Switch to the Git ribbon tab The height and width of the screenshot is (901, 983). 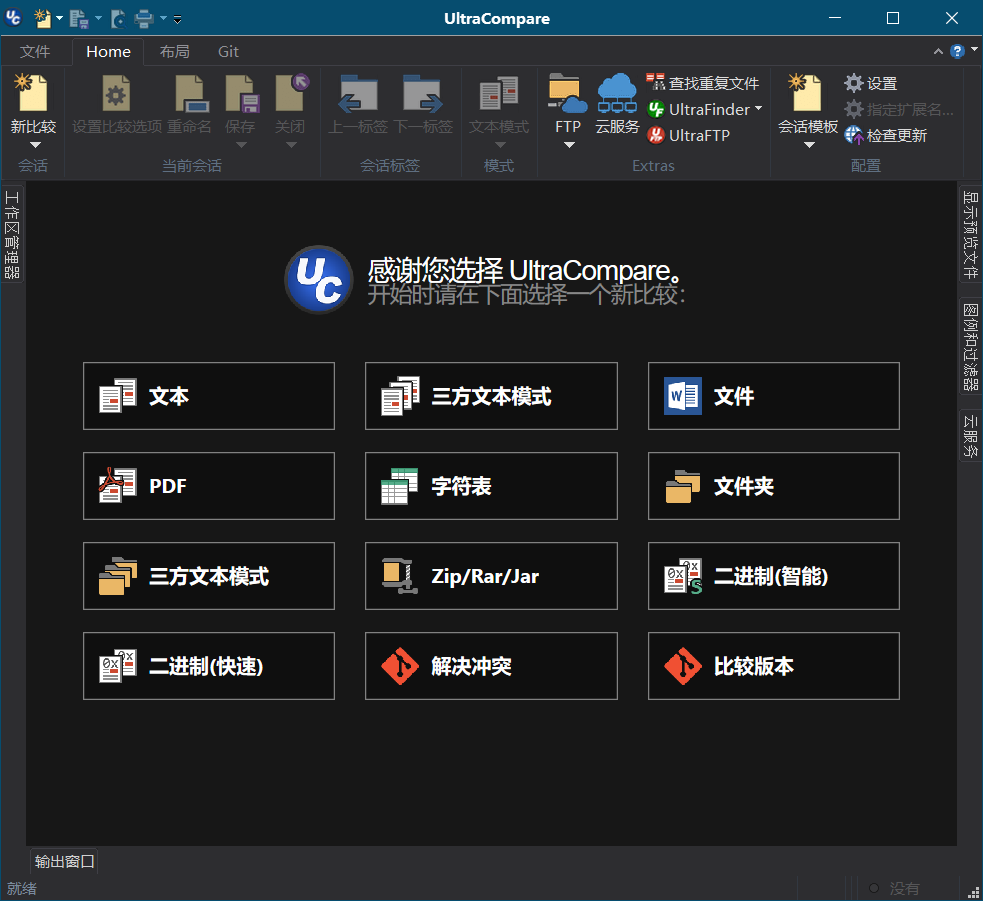pos(228,51)
